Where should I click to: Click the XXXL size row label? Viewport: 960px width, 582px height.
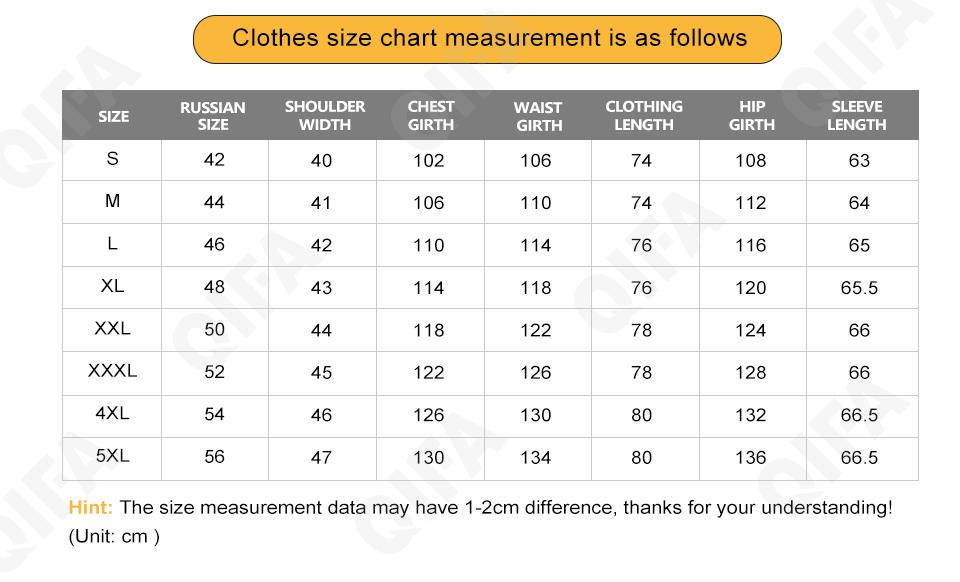pos(112,371)
